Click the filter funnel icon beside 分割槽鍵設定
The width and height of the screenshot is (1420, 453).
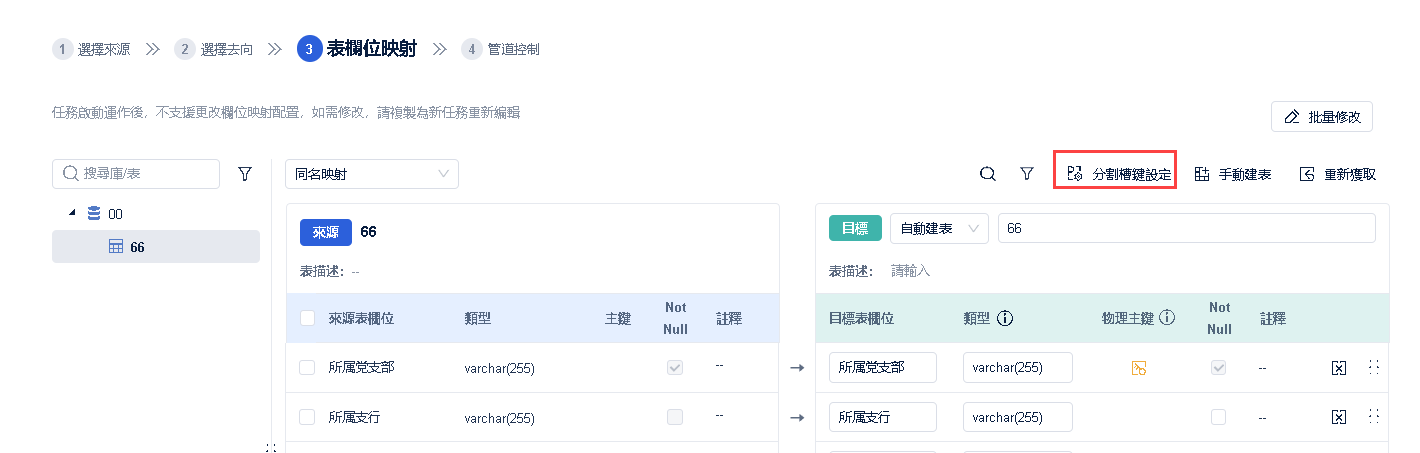click(1026, 174)
